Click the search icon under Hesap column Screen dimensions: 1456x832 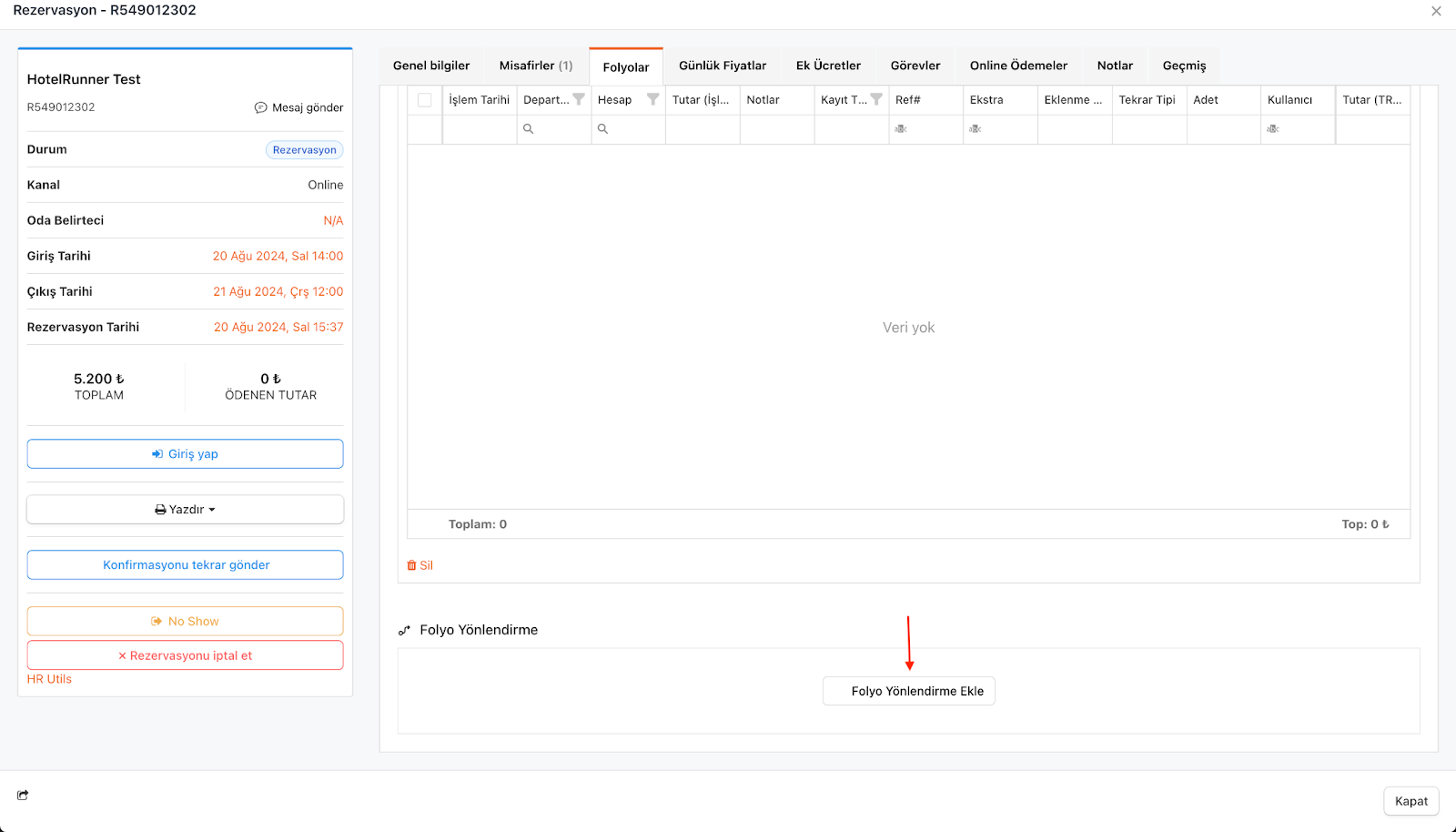click(602, 129)
